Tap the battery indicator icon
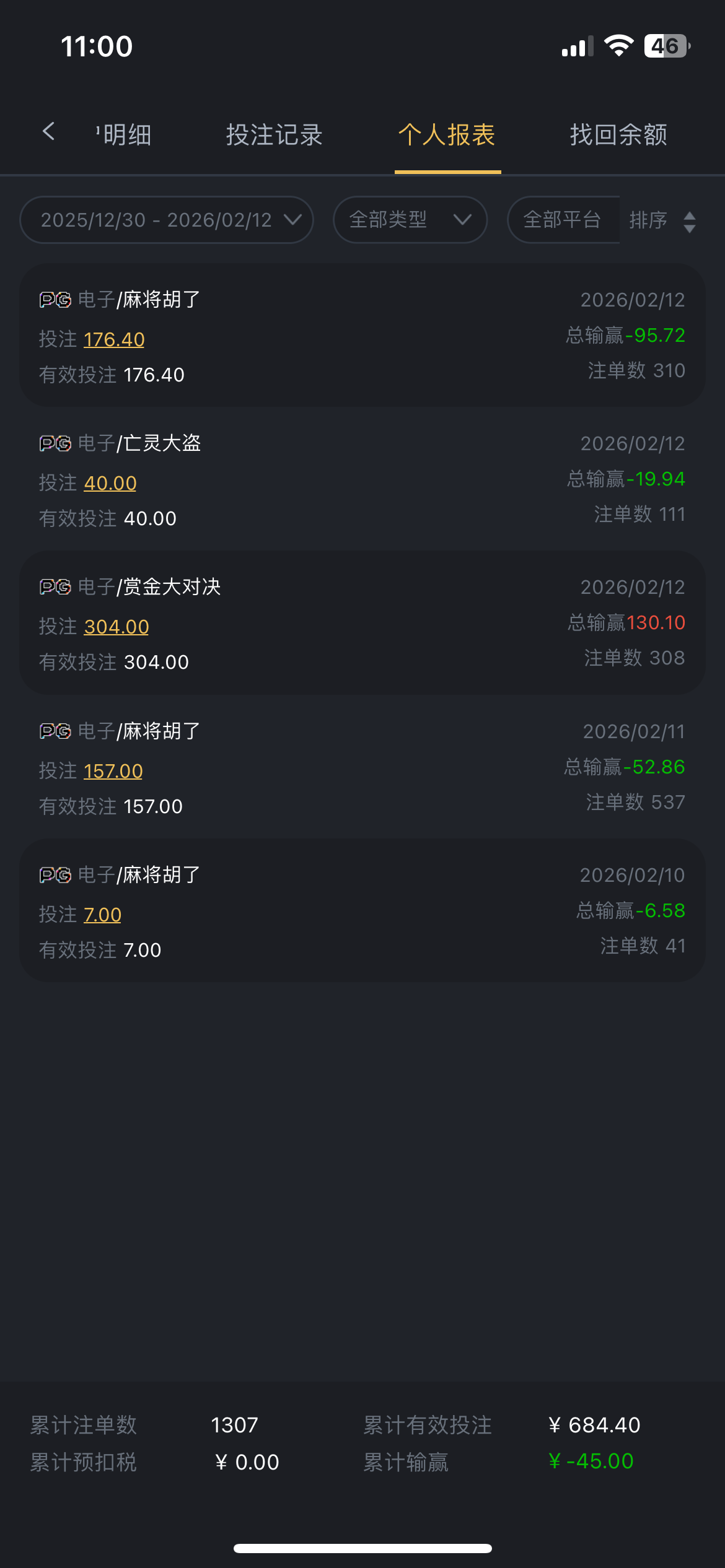 click(x=667, y=46)
